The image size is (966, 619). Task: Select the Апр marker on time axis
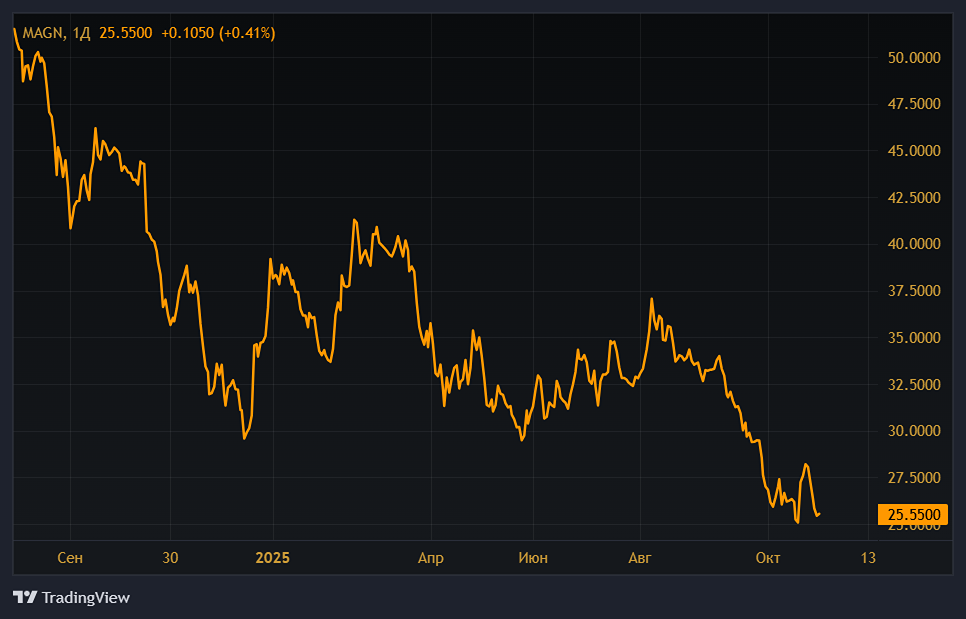430,558
